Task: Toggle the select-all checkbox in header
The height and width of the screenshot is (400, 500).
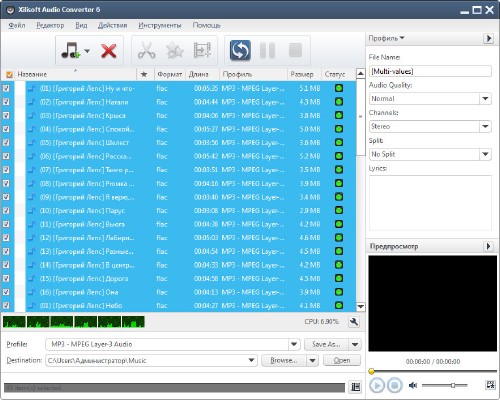Action: click(x=9, y=74)
